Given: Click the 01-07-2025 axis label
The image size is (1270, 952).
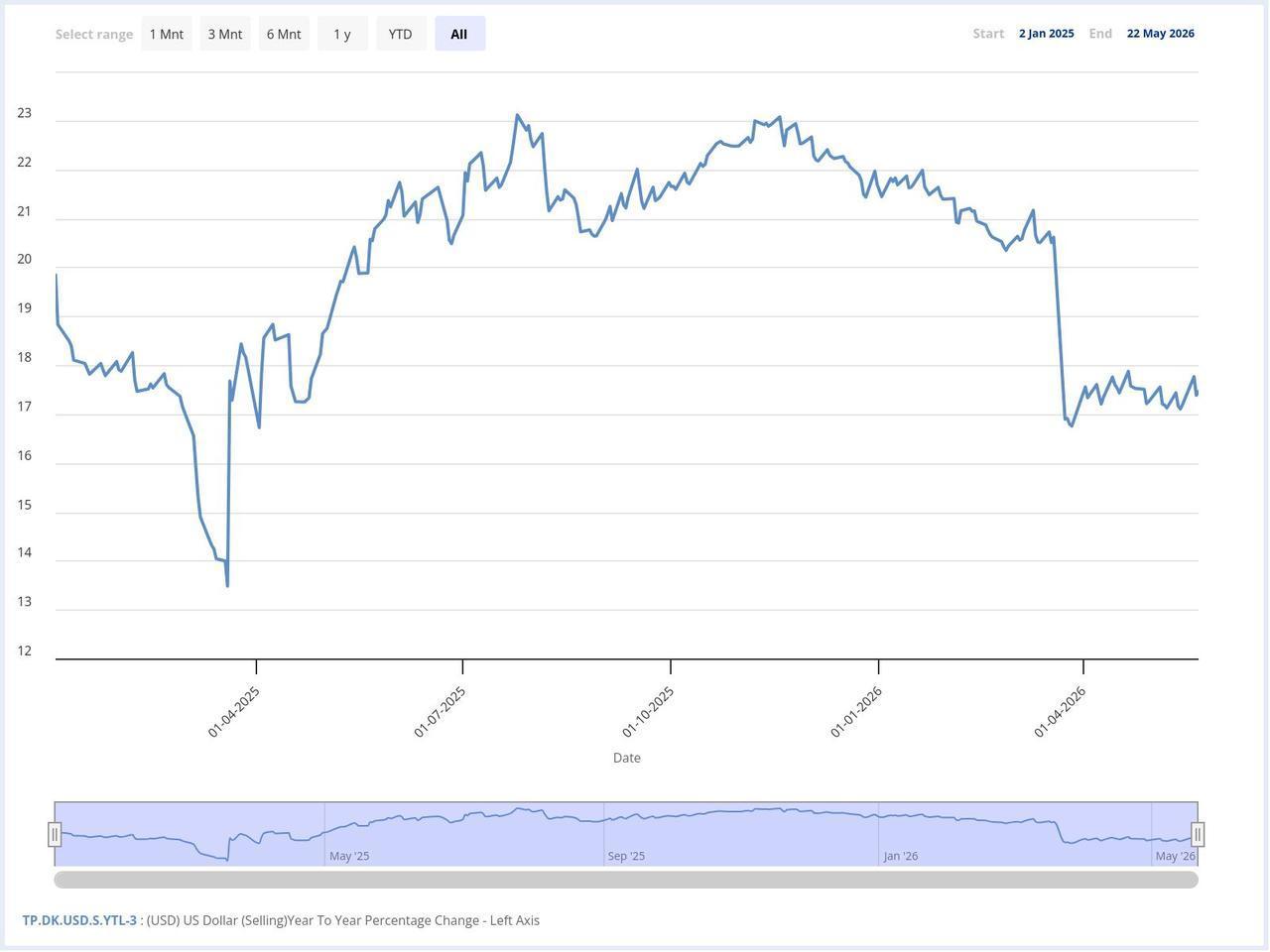Looking at the screenshot, I should tap(440, 712).
